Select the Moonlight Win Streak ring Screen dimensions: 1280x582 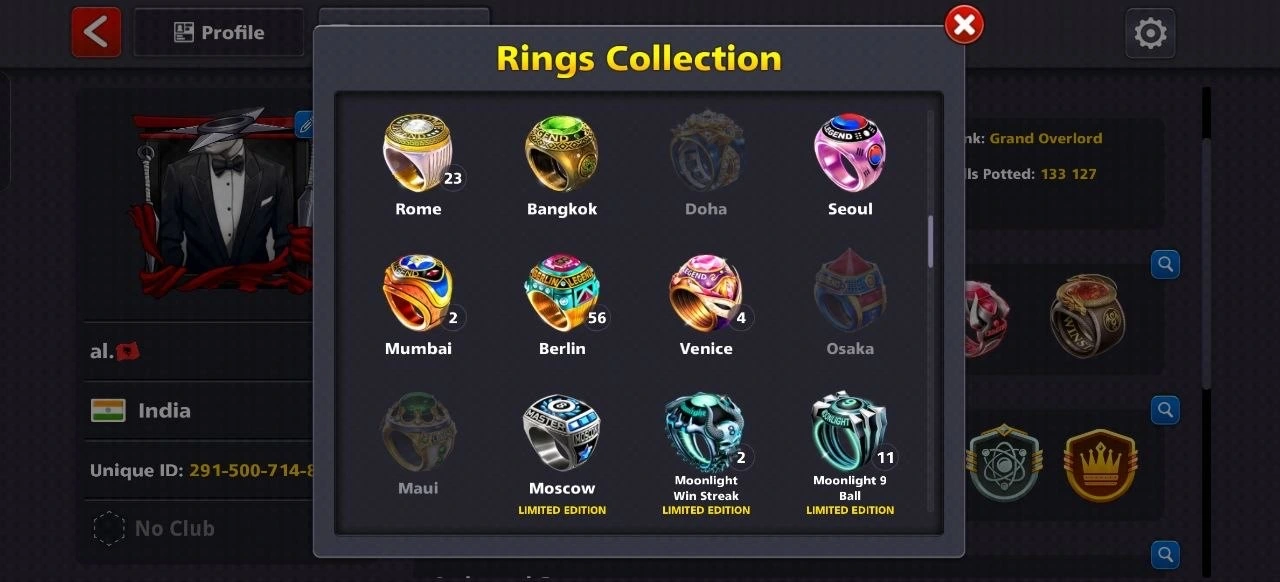coord(706,432)
